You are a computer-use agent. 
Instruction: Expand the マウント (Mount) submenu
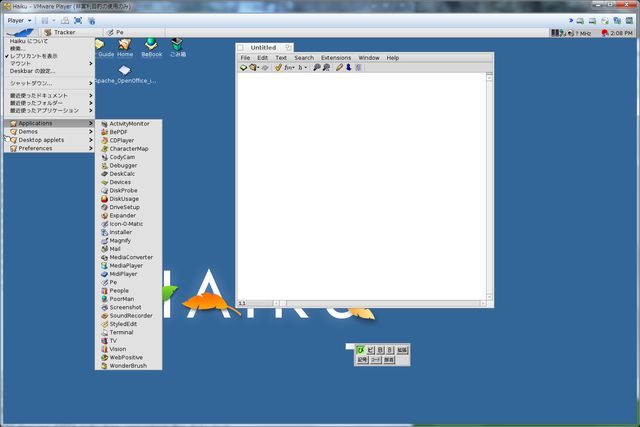[49, 64]
